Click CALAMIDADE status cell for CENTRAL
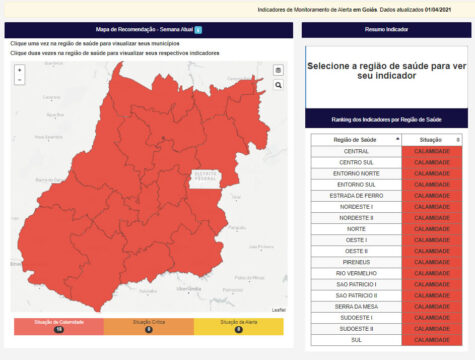Screen dimensions: 475x360 pos(432,151)
